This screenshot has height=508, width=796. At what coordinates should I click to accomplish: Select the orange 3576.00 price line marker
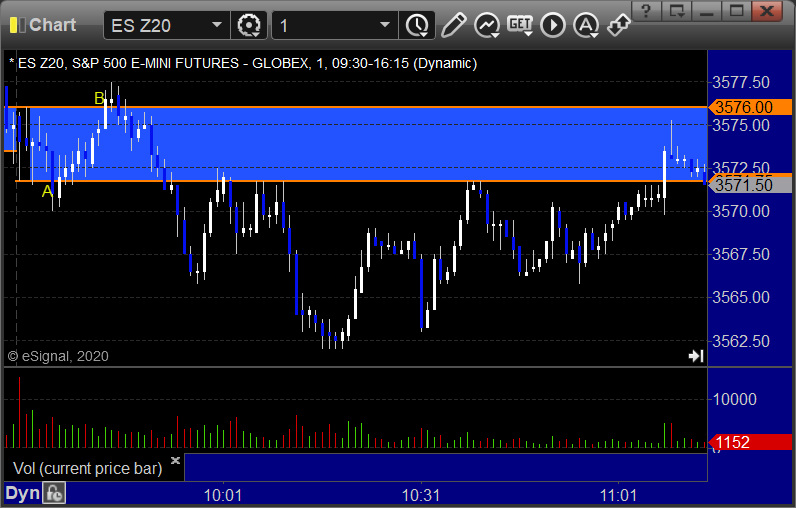(x=750, y=107)
